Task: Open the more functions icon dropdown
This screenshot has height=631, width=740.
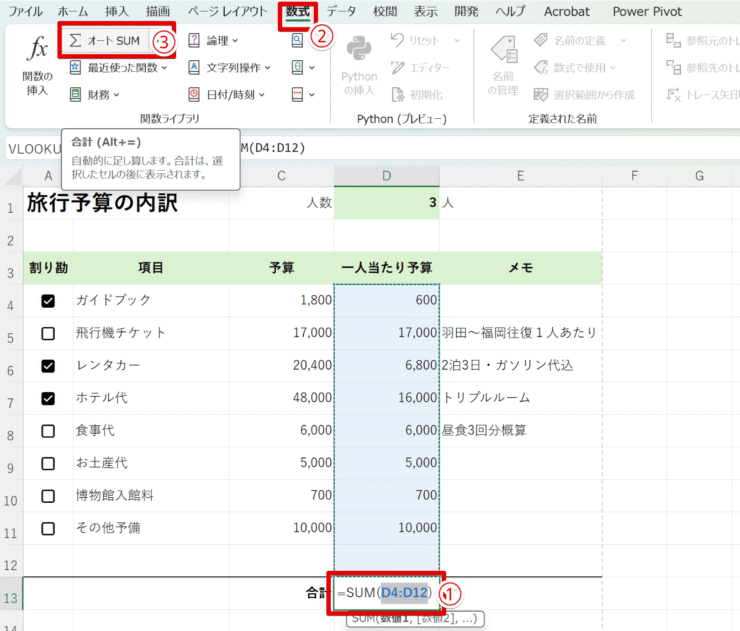Action: [x=303, y=95]
